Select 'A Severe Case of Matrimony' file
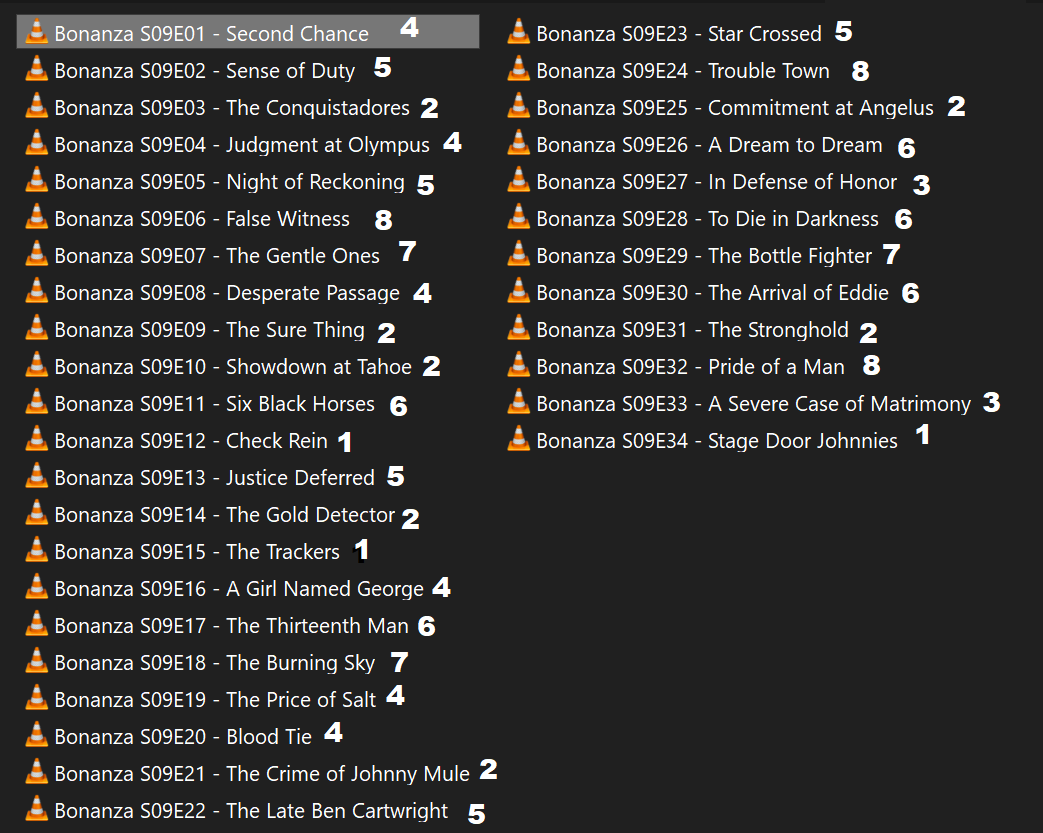This screenshot has height=833, width=1043. 839,404
